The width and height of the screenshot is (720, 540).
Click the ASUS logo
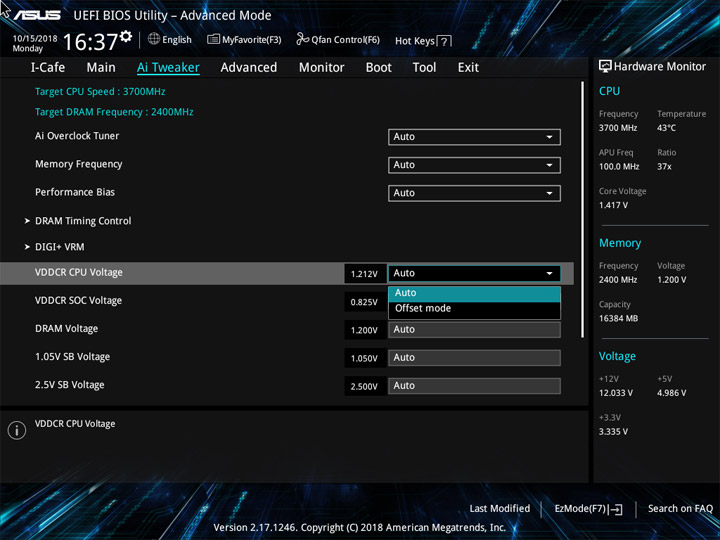tap(37, 15)
